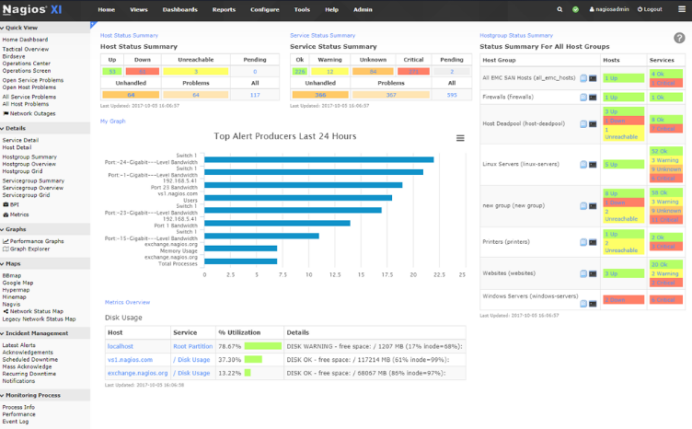This screenshot has width=692, height=429.
Task: Click the localhost host link in Disk Usage
Action: pyautogui.click(x=120, y=346)
